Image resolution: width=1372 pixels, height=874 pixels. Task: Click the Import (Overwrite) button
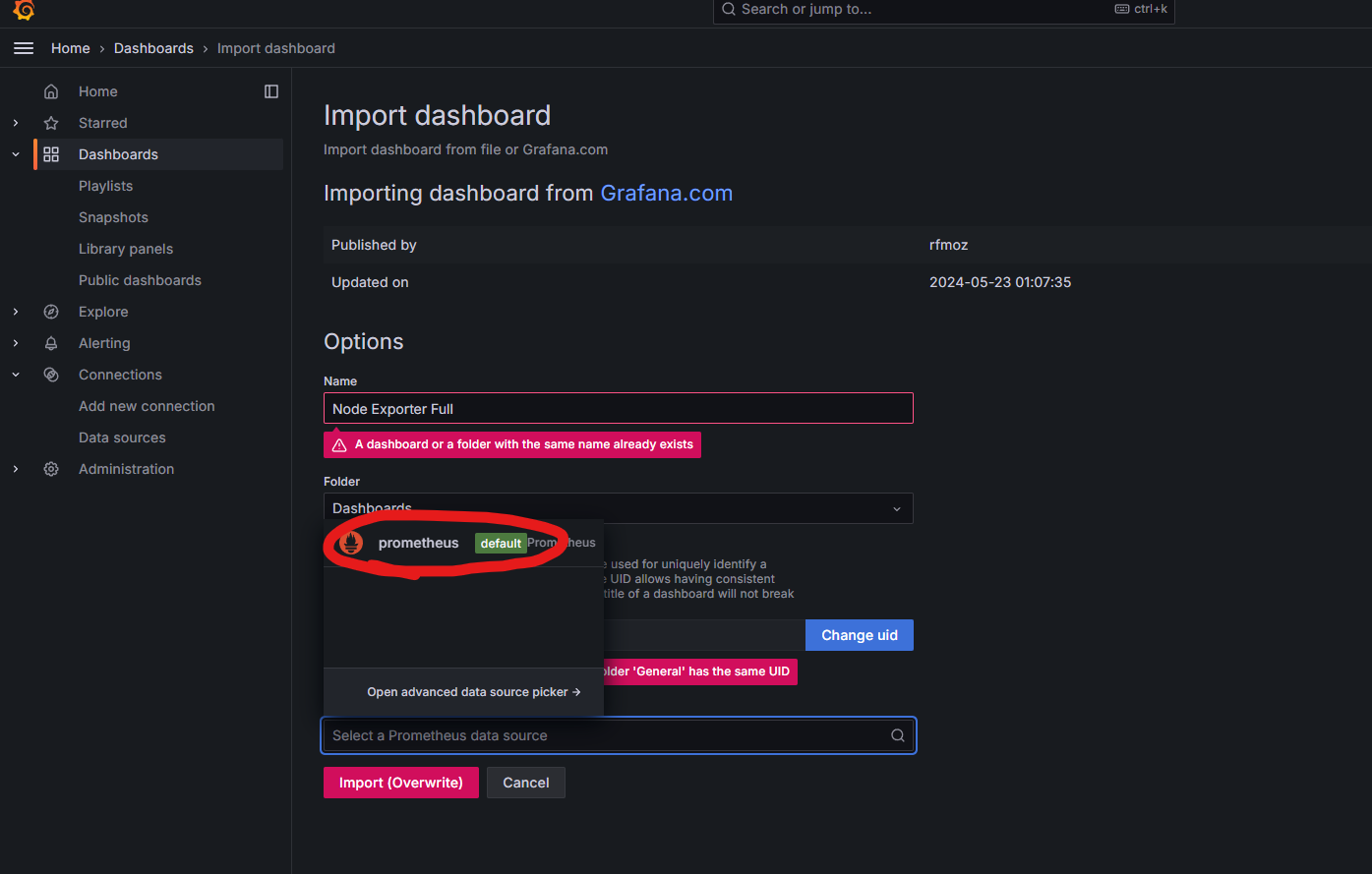click(401, 782)
